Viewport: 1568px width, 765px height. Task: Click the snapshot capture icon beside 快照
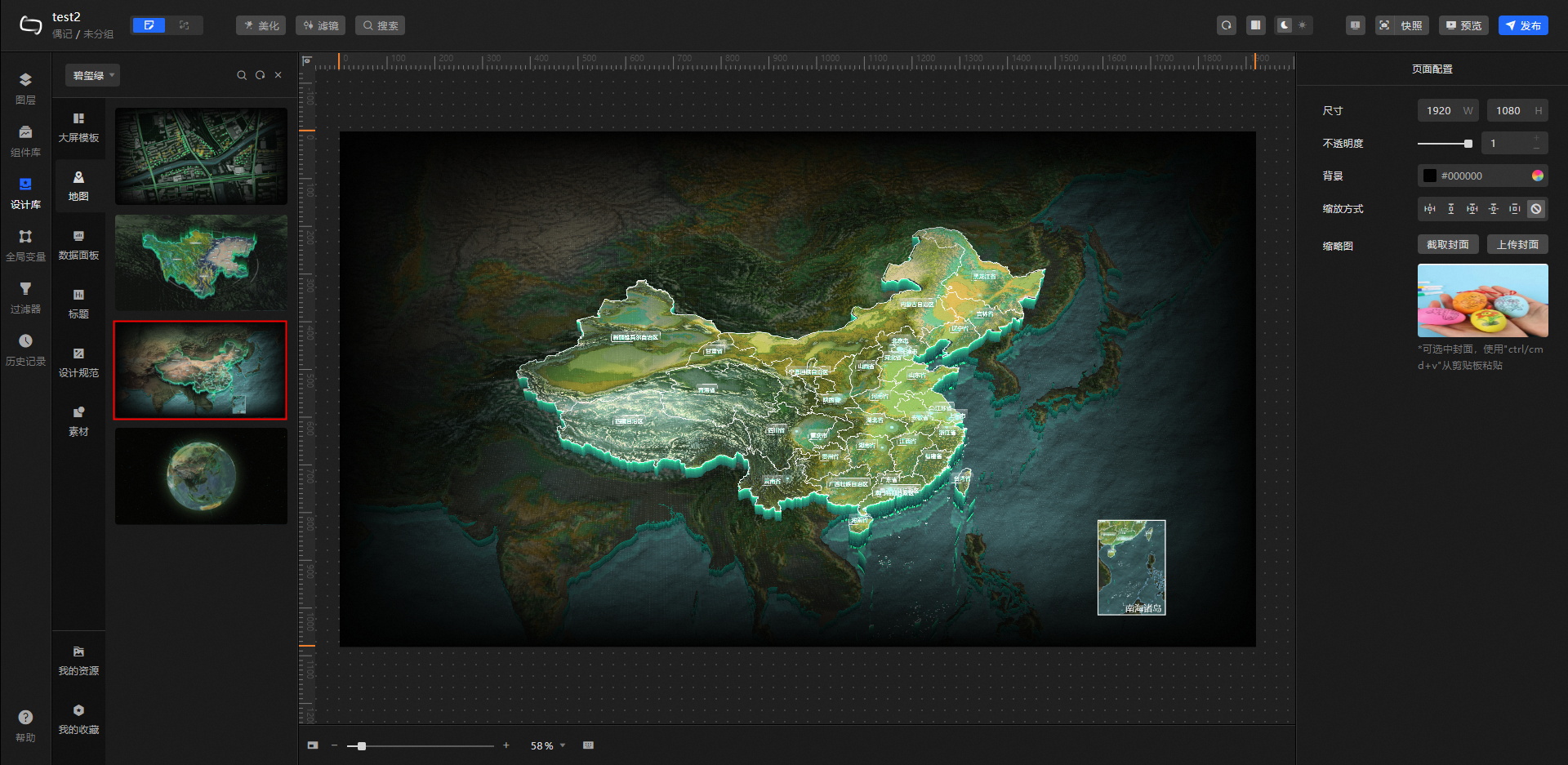(1384, 25)
